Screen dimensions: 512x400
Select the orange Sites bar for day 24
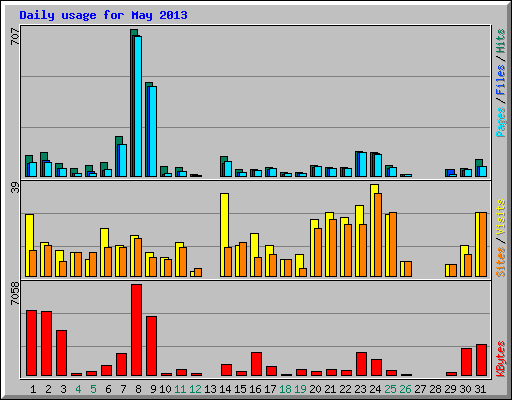coord(378,235)
